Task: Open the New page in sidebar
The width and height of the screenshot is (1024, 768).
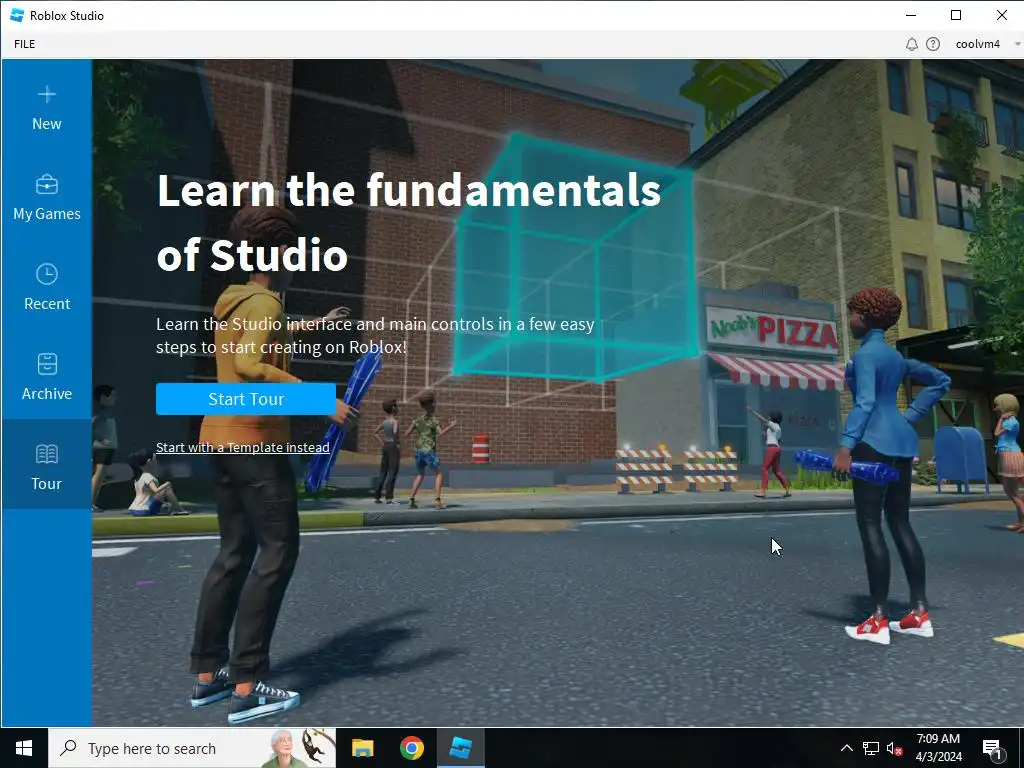Action: (x=46, y=109)
